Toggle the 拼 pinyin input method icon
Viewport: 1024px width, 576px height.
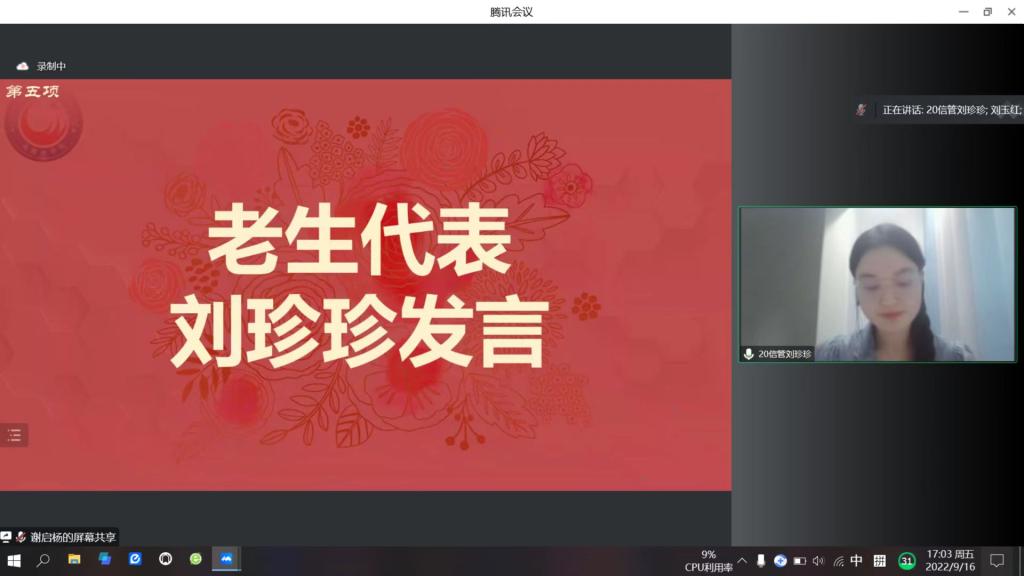(x=880, y=561)
